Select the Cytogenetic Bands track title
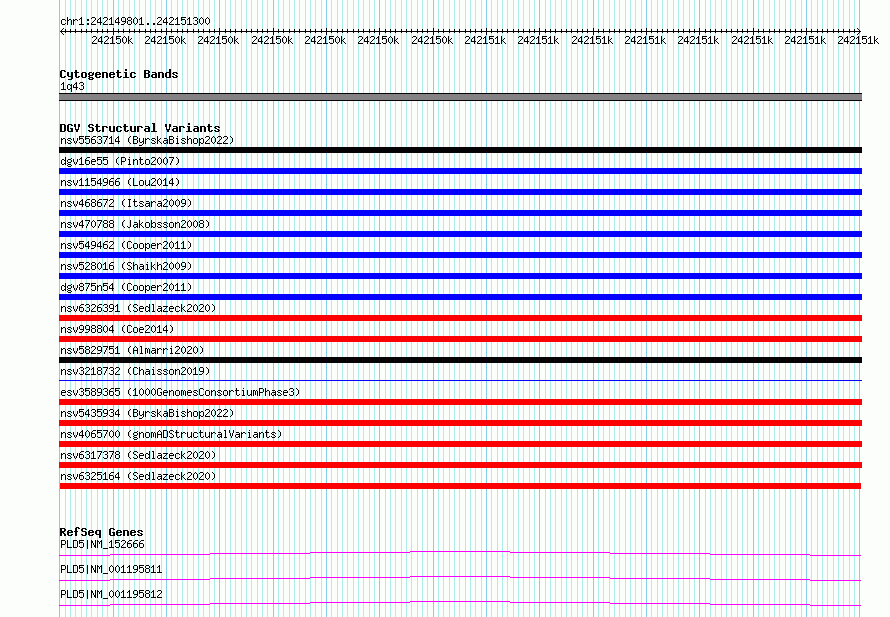 click(x=119, y=74)
